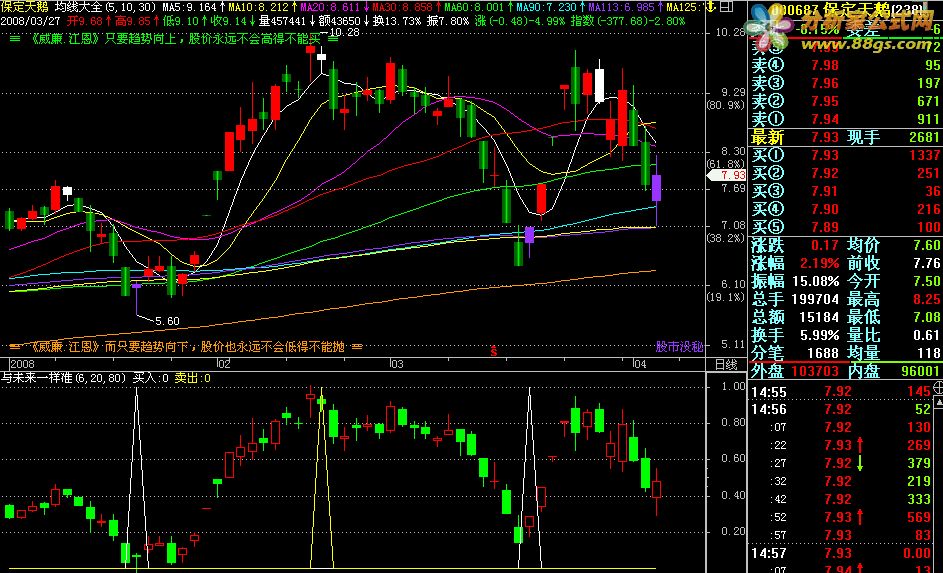Click the split-window panel icon above the price axis
943x573 pixels.
726,7
